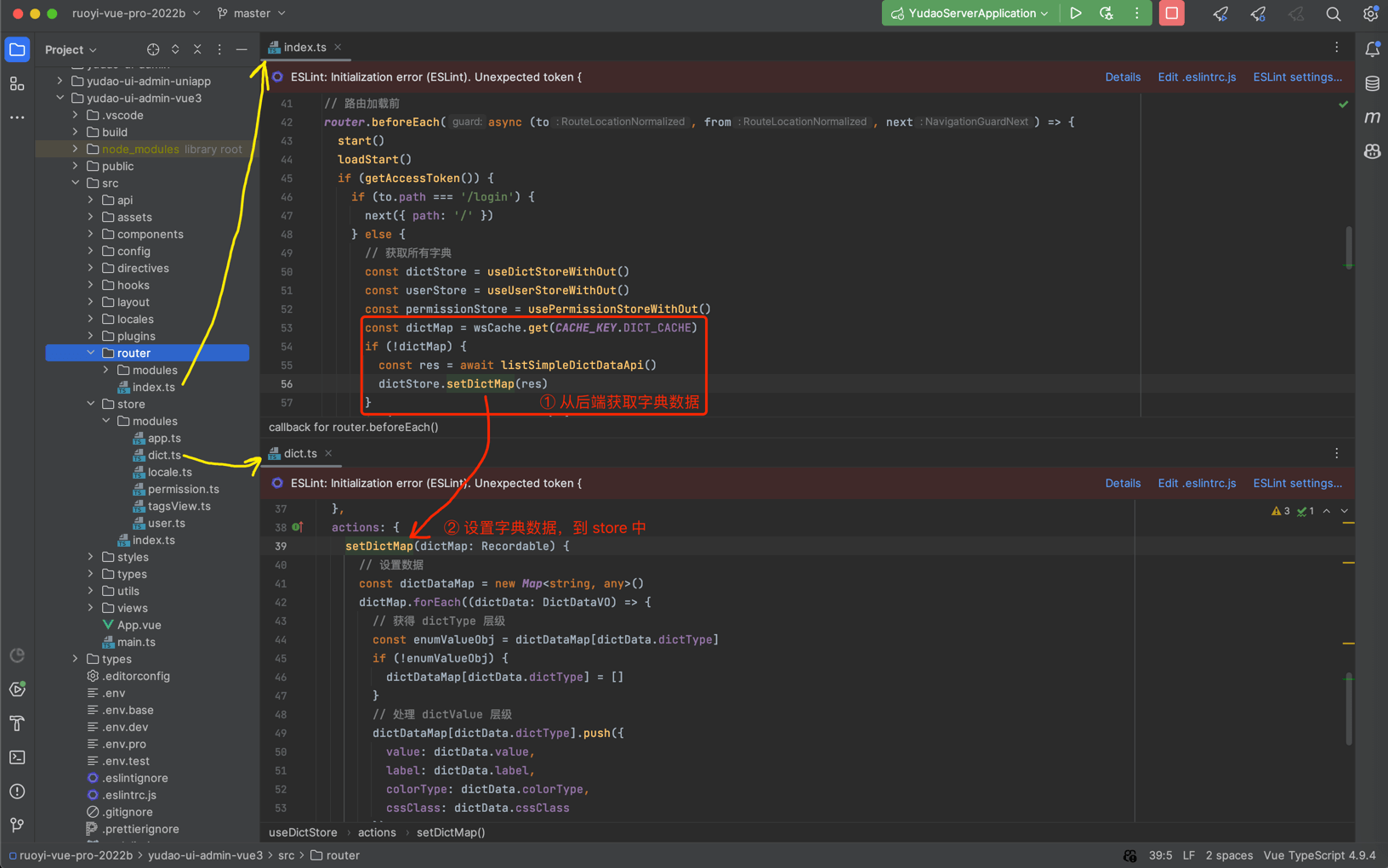Viewport: 1388px width, 868px height.
Task: Select opened file in Project tree
Action: pos(153,49)
